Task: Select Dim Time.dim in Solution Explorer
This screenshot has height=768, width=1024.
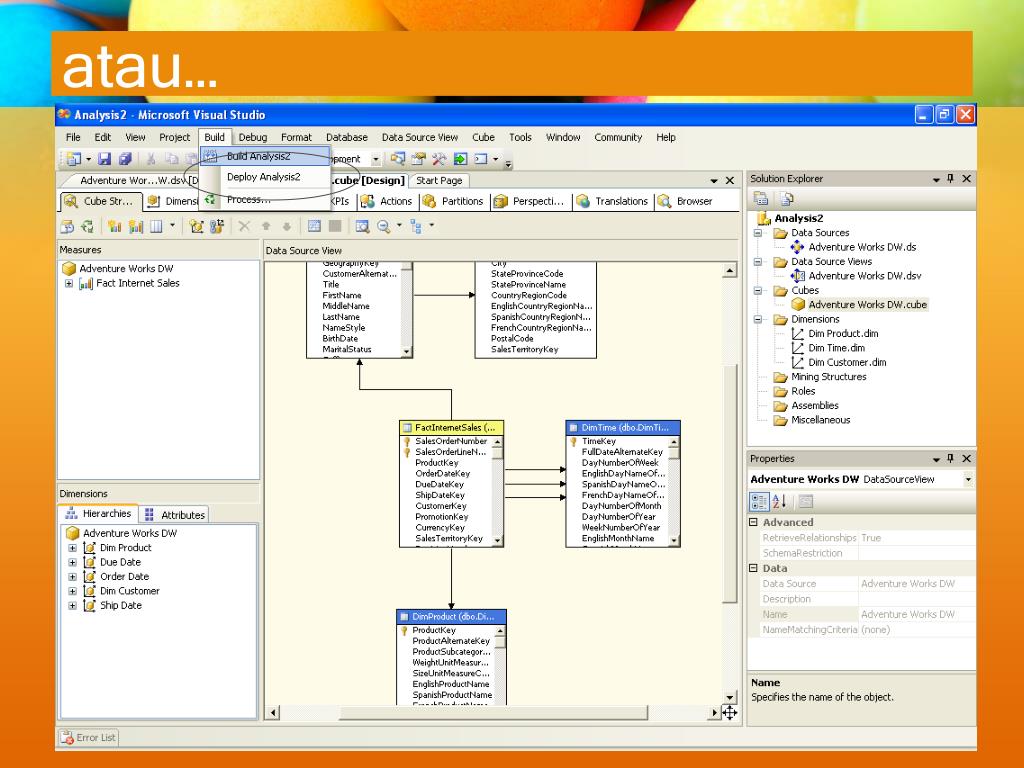Action: (x=836, y=348)
